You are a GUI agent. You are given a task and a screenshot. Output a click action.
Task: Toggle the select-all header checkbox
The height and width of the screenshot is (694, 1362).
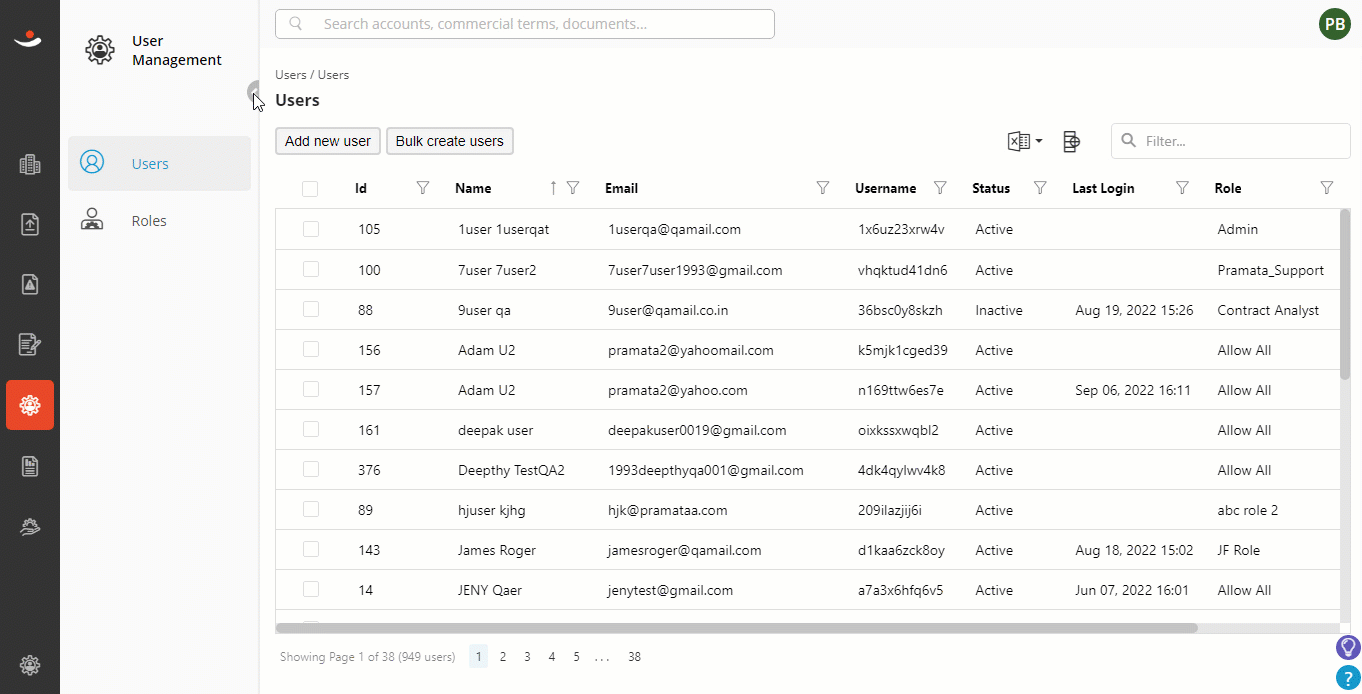click(310, 188)
